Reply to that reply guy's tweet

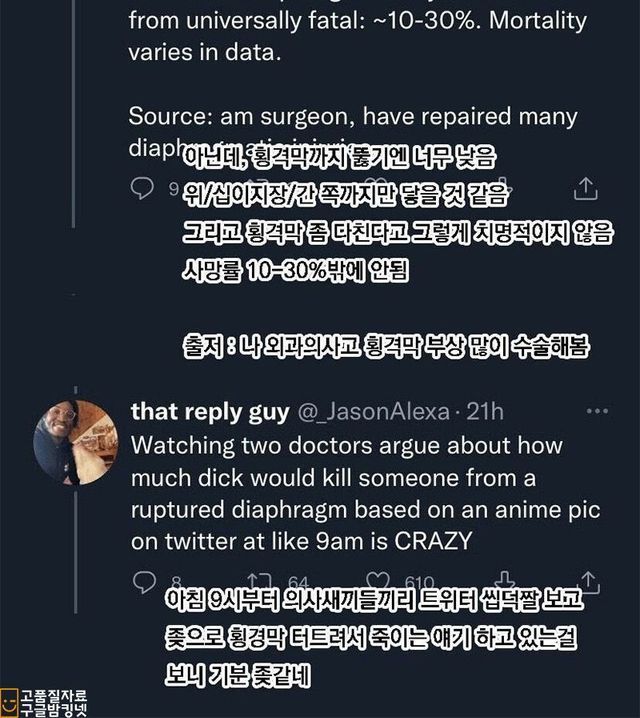[x=145, y=581]
